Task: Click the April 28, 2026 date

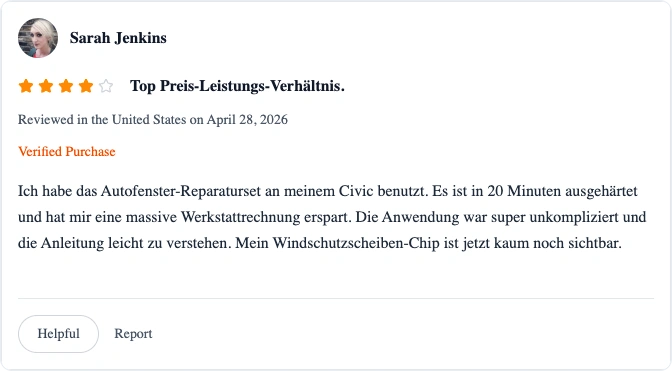Action: pyautogui.click(x=247, y=120)
